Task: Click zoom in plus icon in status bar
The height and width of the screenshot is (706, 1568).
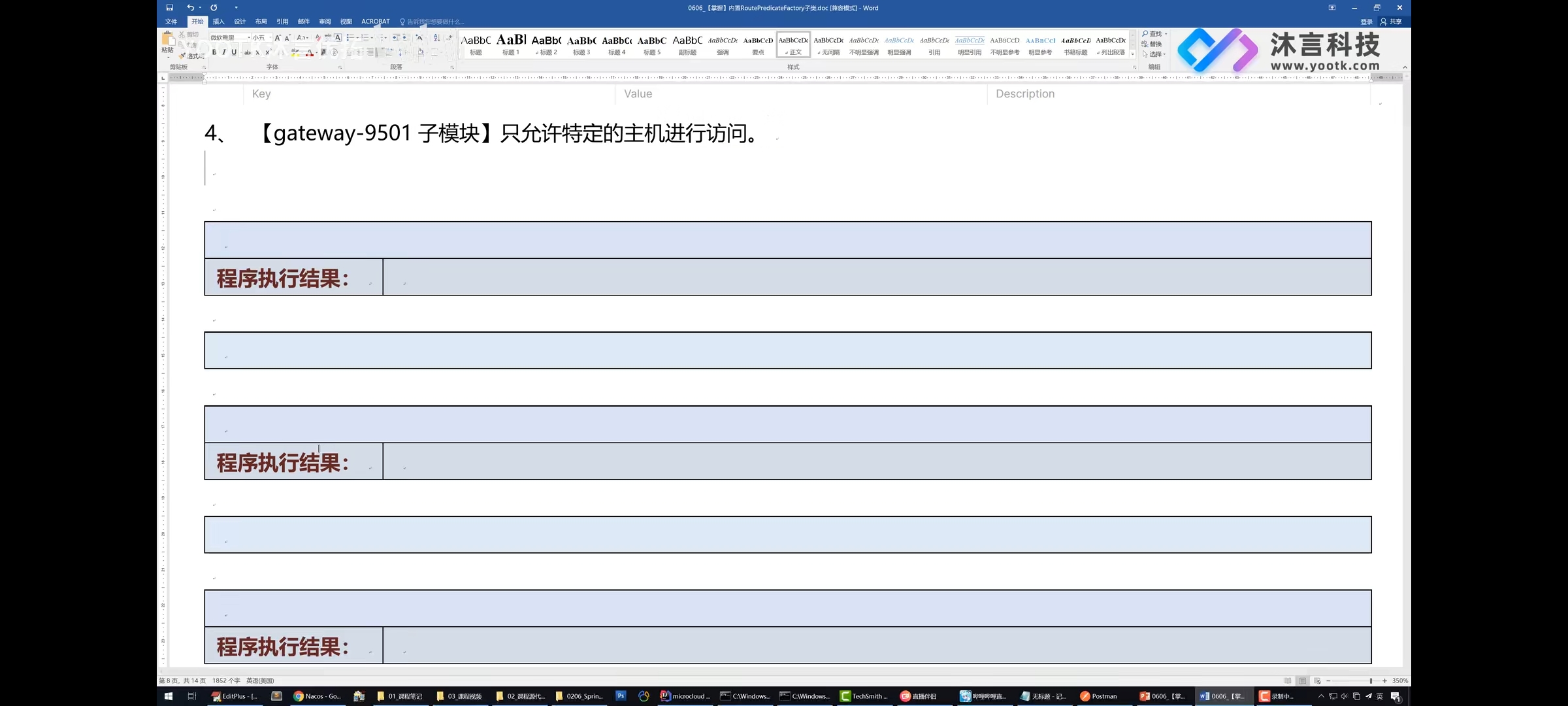Action: [x=1384, y=681]
